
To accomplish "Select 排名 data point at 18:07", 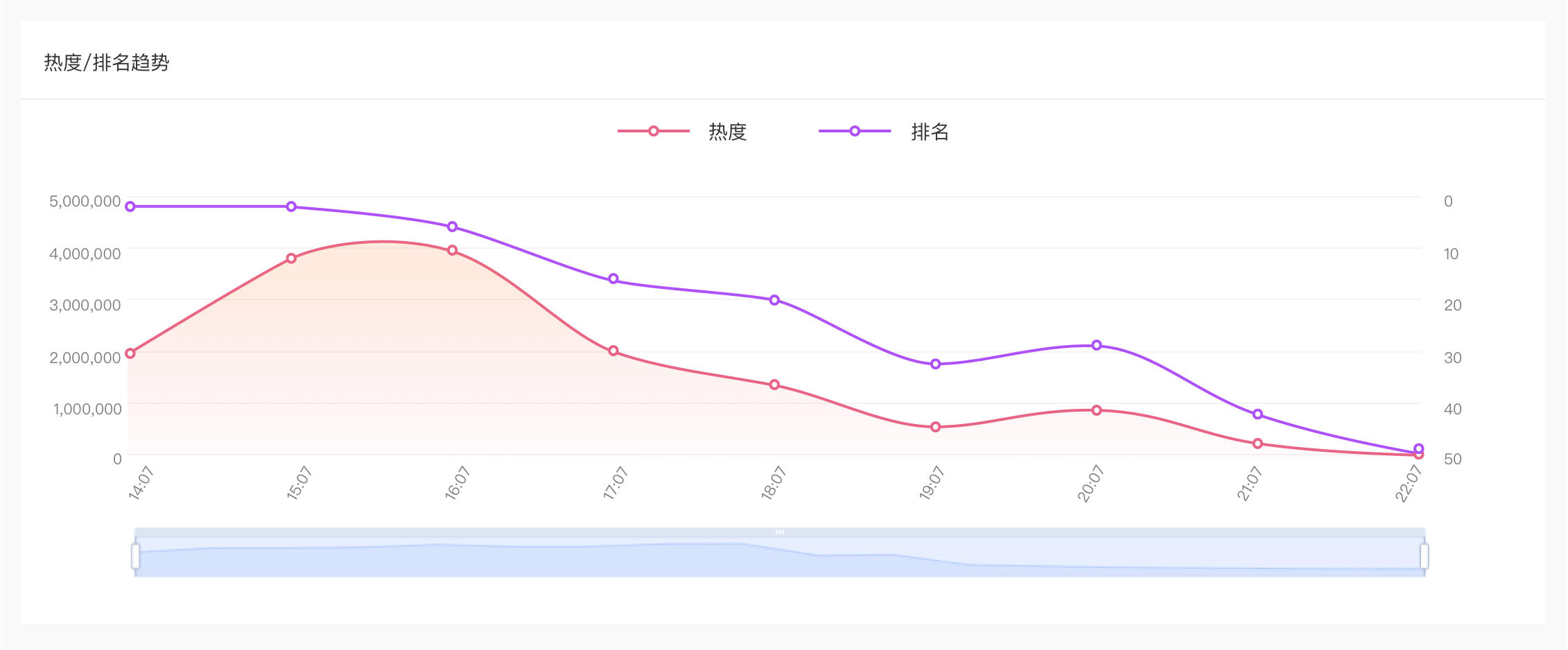I will [x=774, y=300].
